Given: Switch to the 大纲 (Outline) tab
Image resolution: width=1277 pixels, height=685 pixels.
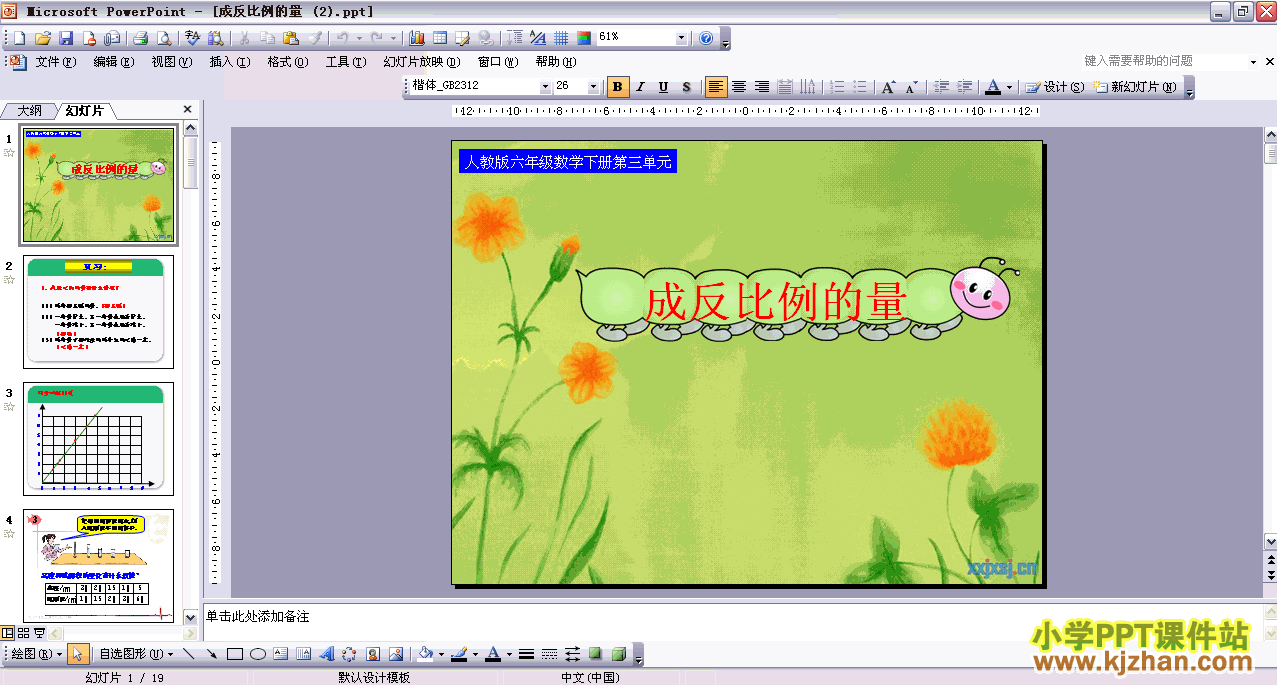Looking at the screenshot, I should coord(30,110).
